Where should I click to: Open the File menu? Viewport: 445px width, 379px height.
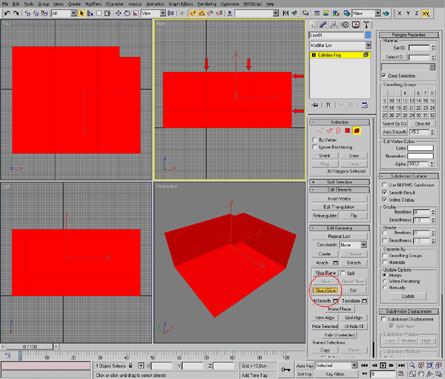pos(5,4)
